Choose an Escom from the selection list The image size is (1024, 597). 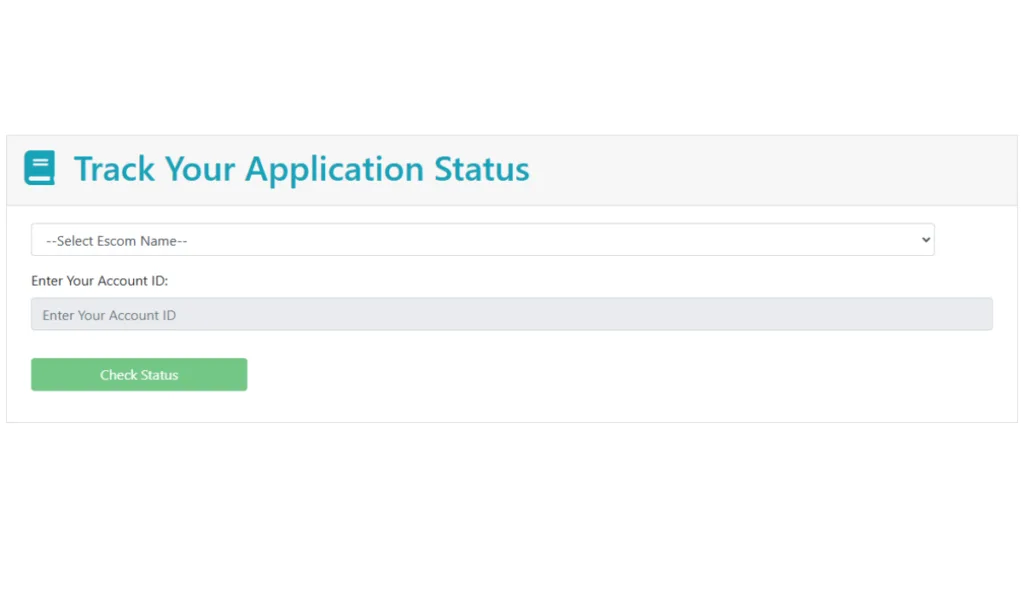coord(483,240)
